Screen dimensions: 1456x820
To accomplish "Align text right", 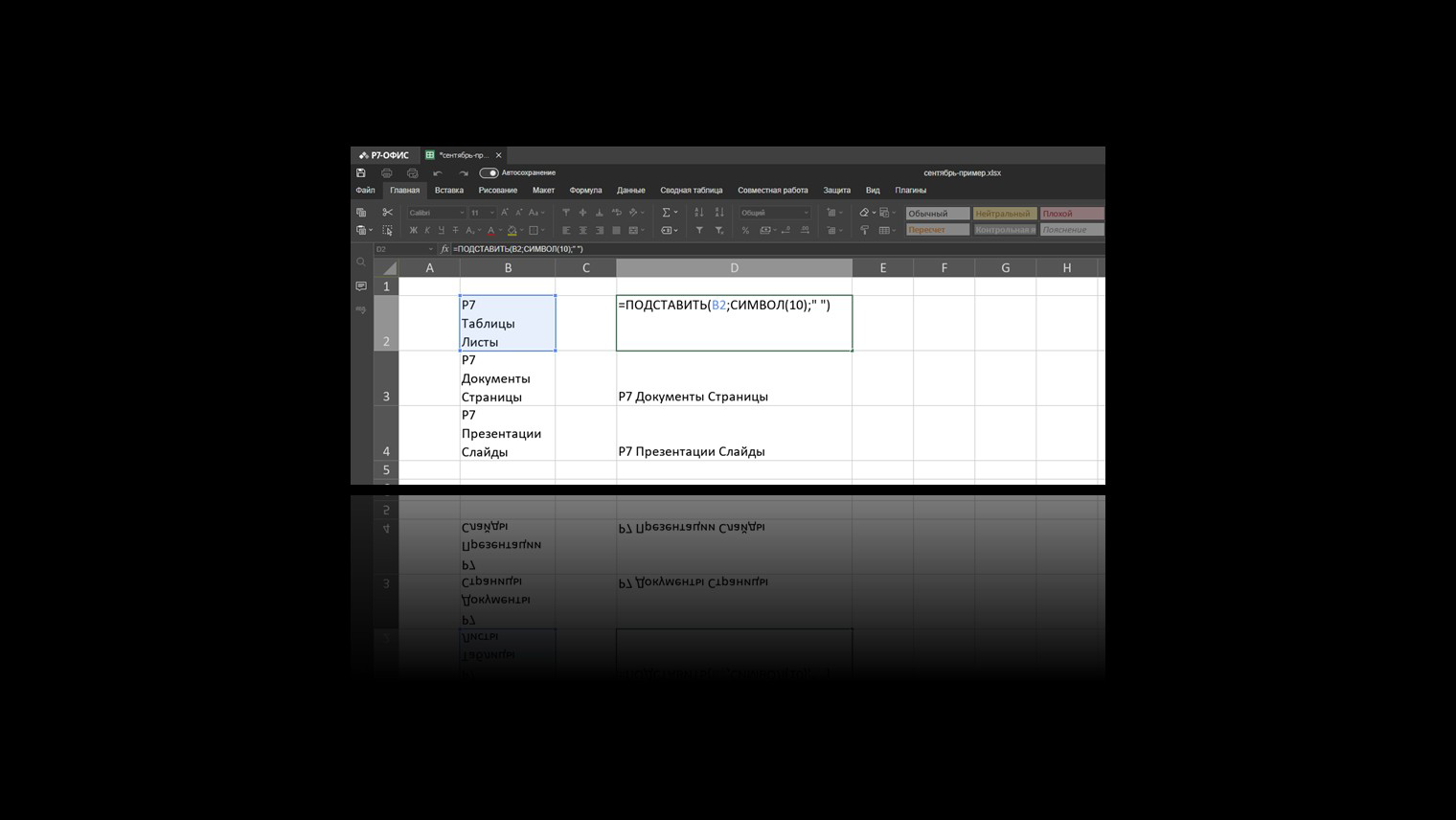I will click(600, 231).
